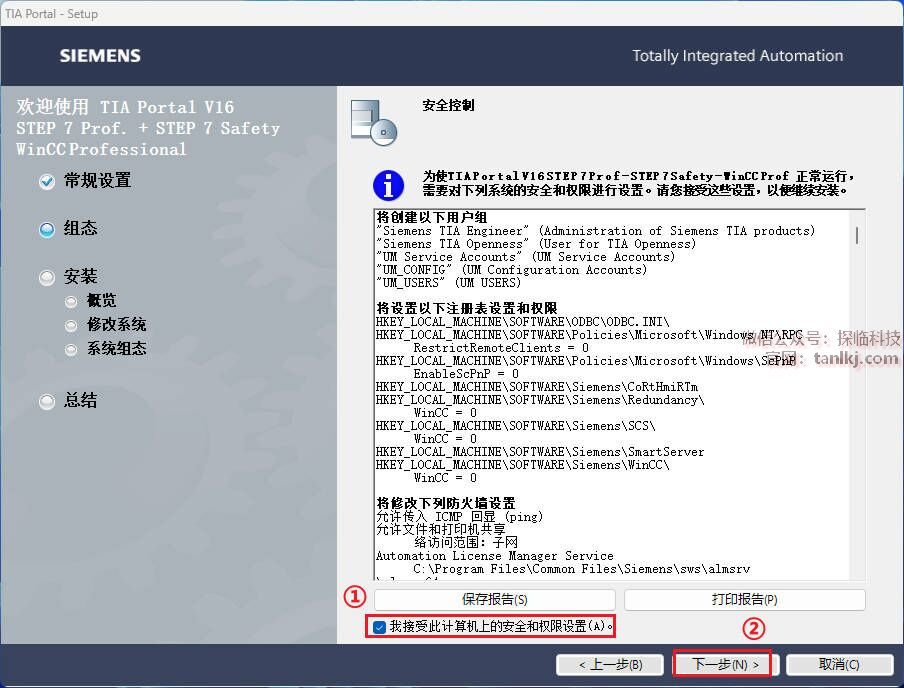Click the blue information icon

[x=389, y=185]
